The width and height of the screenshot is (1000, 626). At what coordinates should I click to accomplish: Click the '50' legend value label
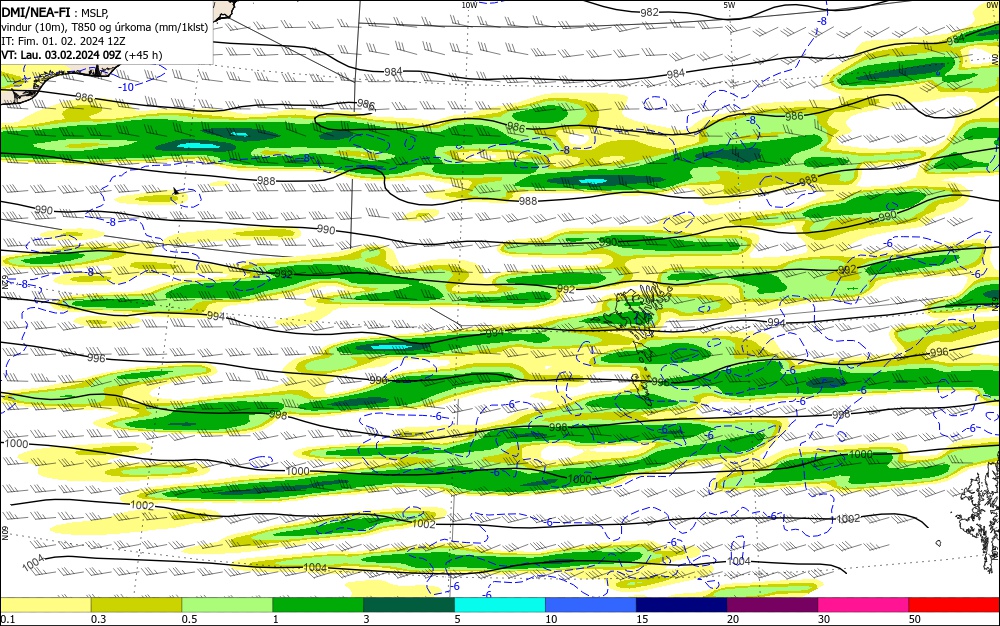[x=915, y=619]
